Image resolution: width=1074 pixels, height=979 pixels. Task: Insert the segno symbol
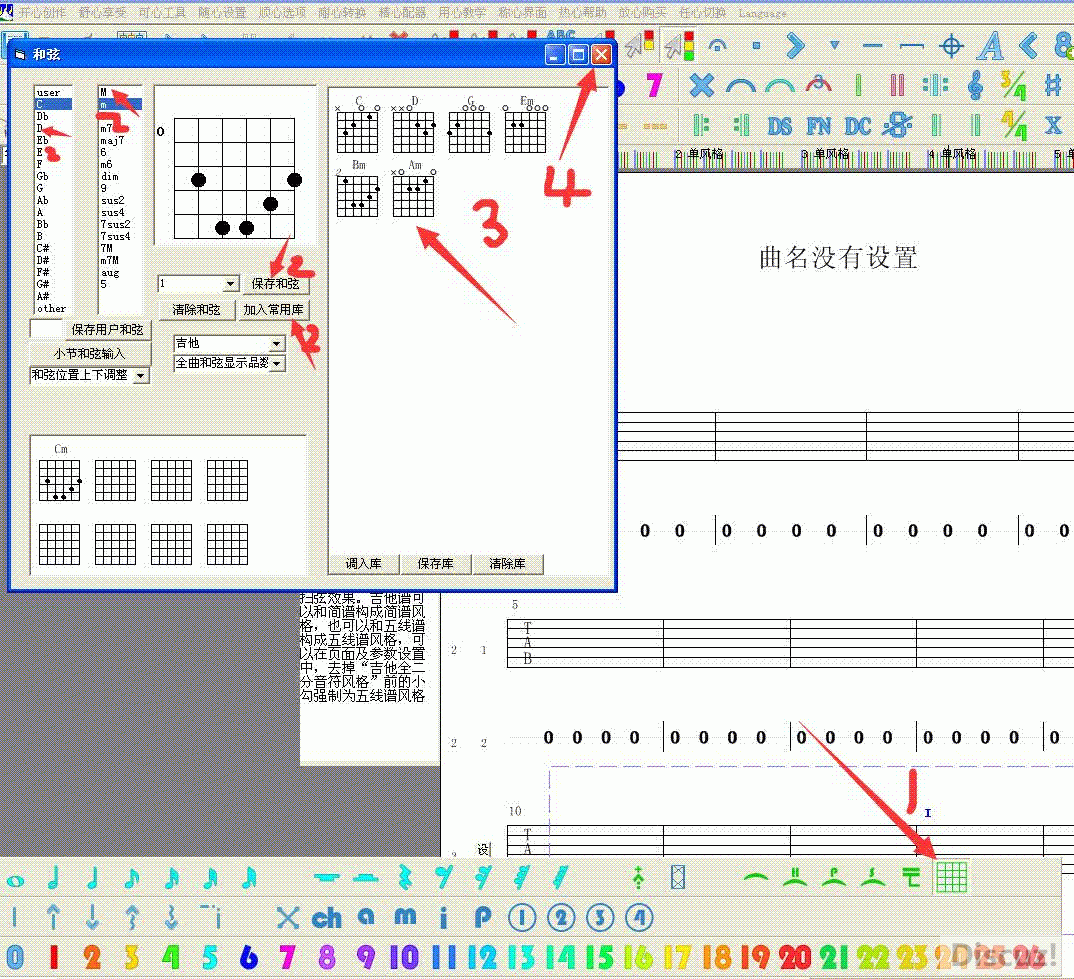pyautogui.click(x=897, y=125)
